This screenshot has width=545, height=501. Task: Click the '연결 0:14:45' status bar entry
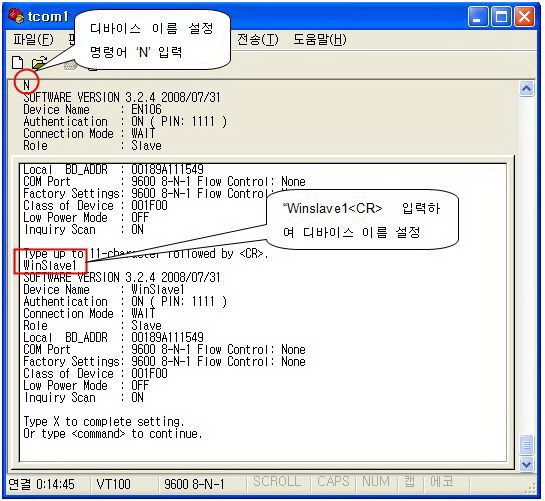[41, 484]
